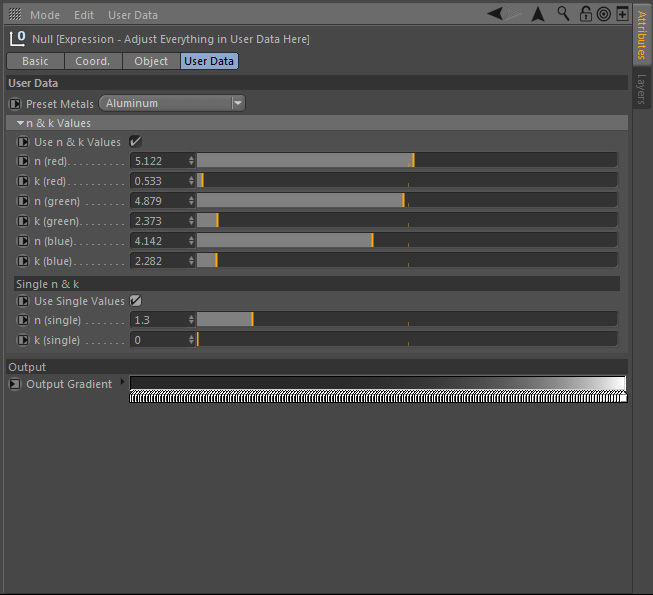Viewport: 653px width, 595px height.
Task: Click keyframe icon beside Preset Metals
Action: [x=15, y=103]
